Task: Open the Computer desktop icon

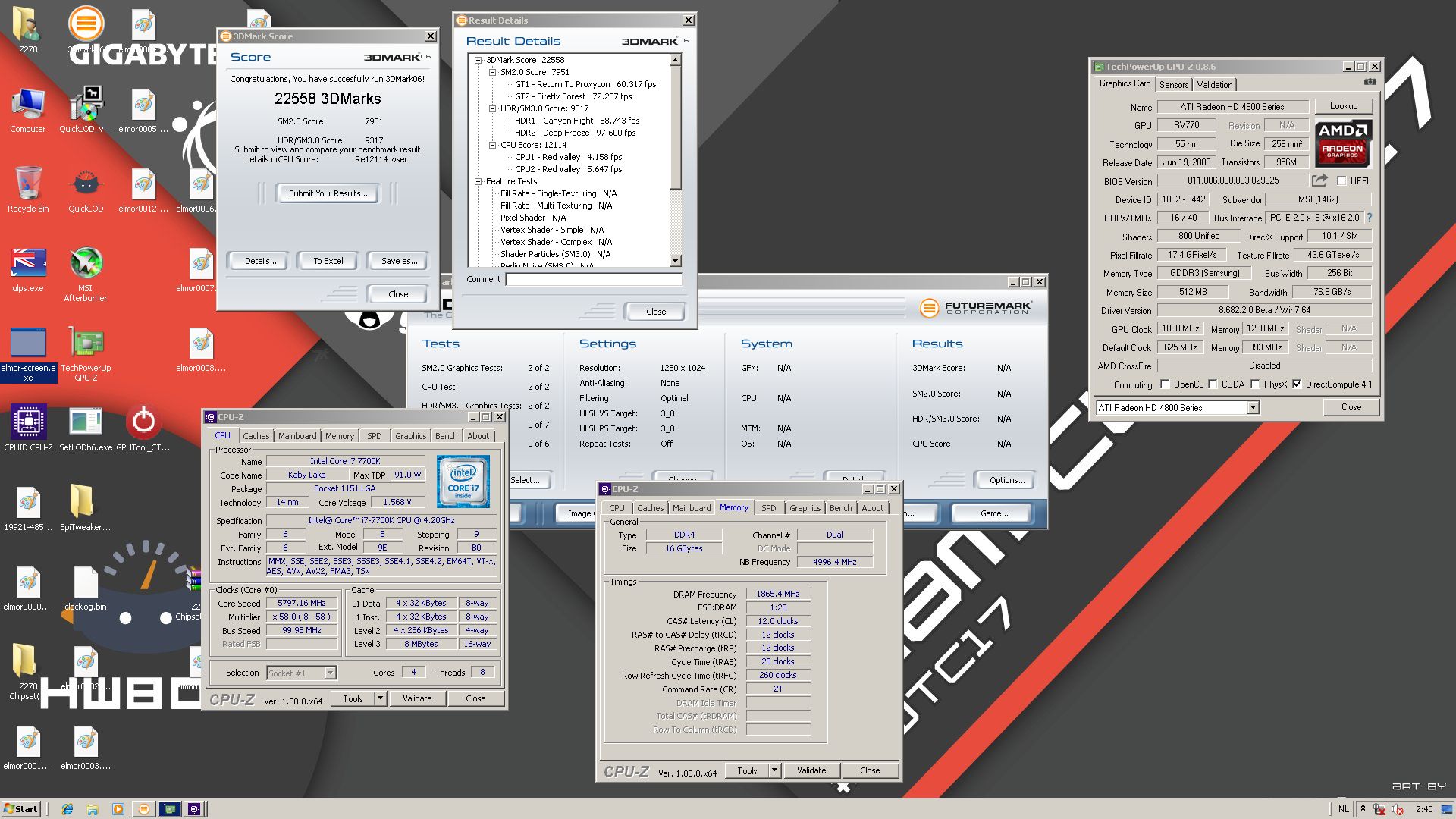Action: (x=28, y=110)
